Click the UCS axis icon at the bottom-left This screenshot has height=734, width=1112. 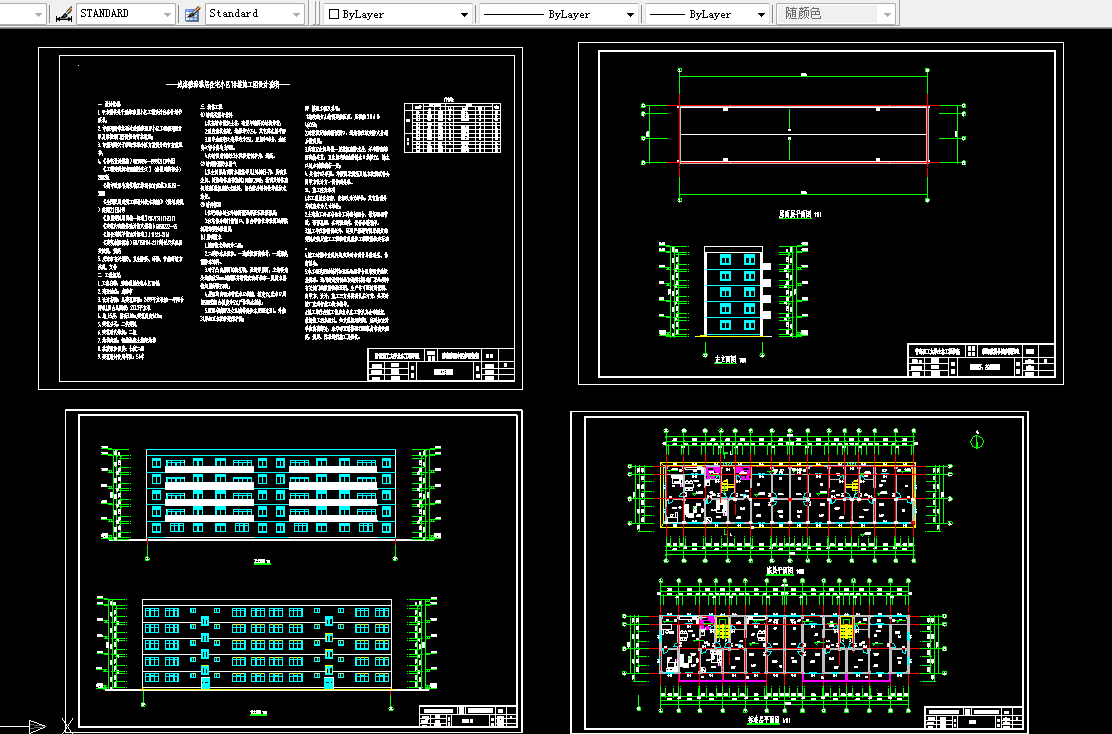click(x=35, y=725)
